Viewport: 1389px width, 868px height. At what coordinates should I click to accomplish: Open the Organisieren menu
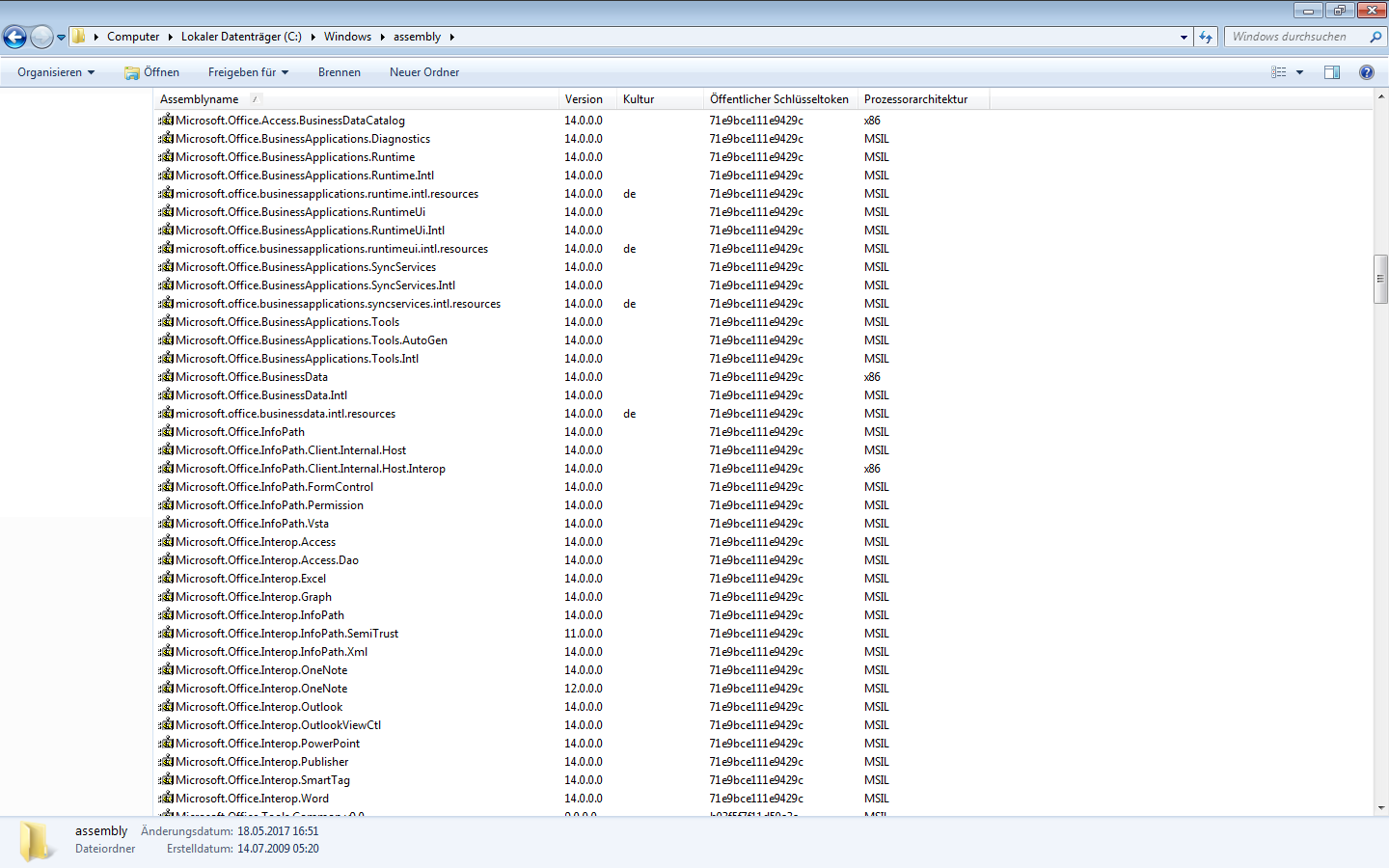pyautogui.click(x=56, y=72)
